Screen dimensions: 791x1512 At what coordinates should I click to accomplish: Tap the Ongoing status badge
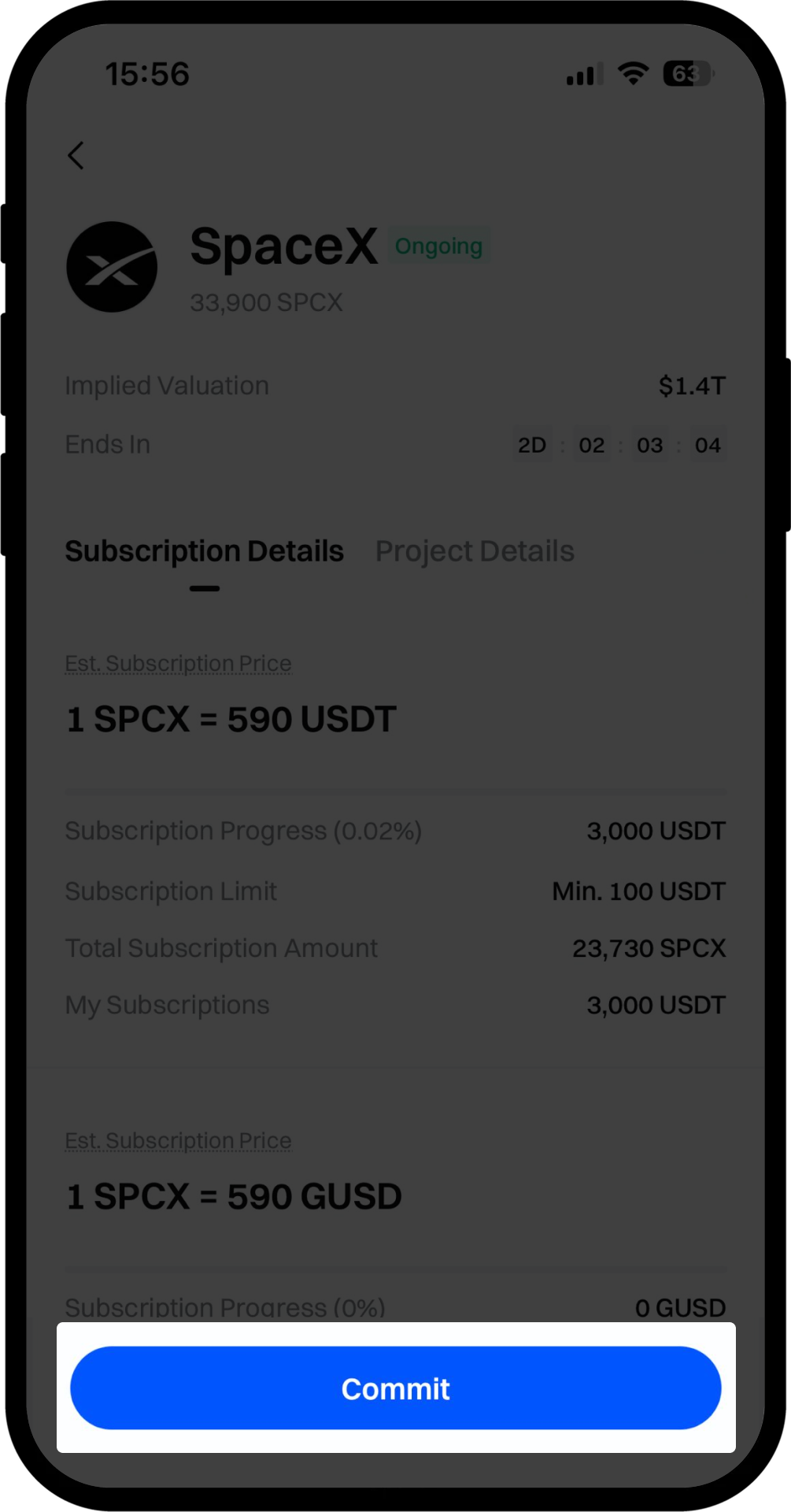(438, 246)
